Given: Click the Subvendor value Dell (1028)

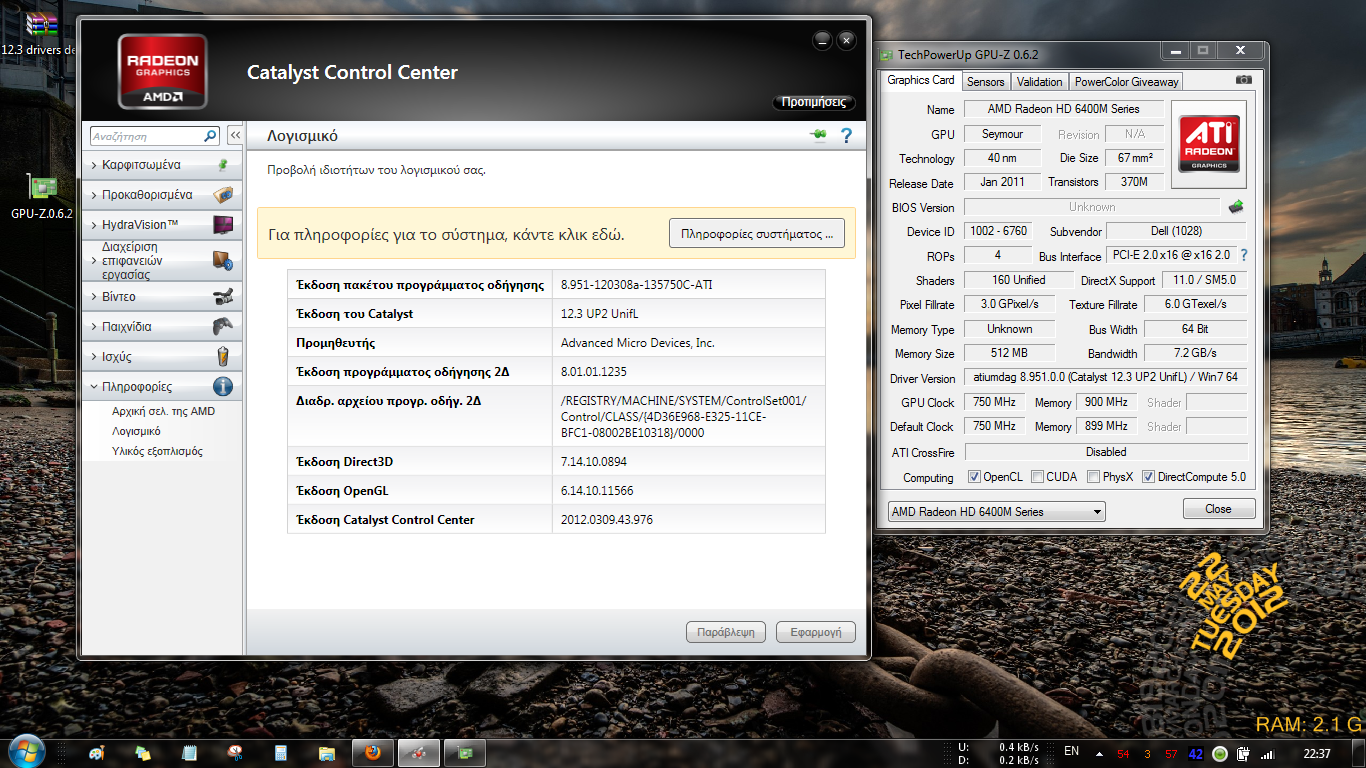Looking at the screenshot, I should click(x=1176, y=231).
